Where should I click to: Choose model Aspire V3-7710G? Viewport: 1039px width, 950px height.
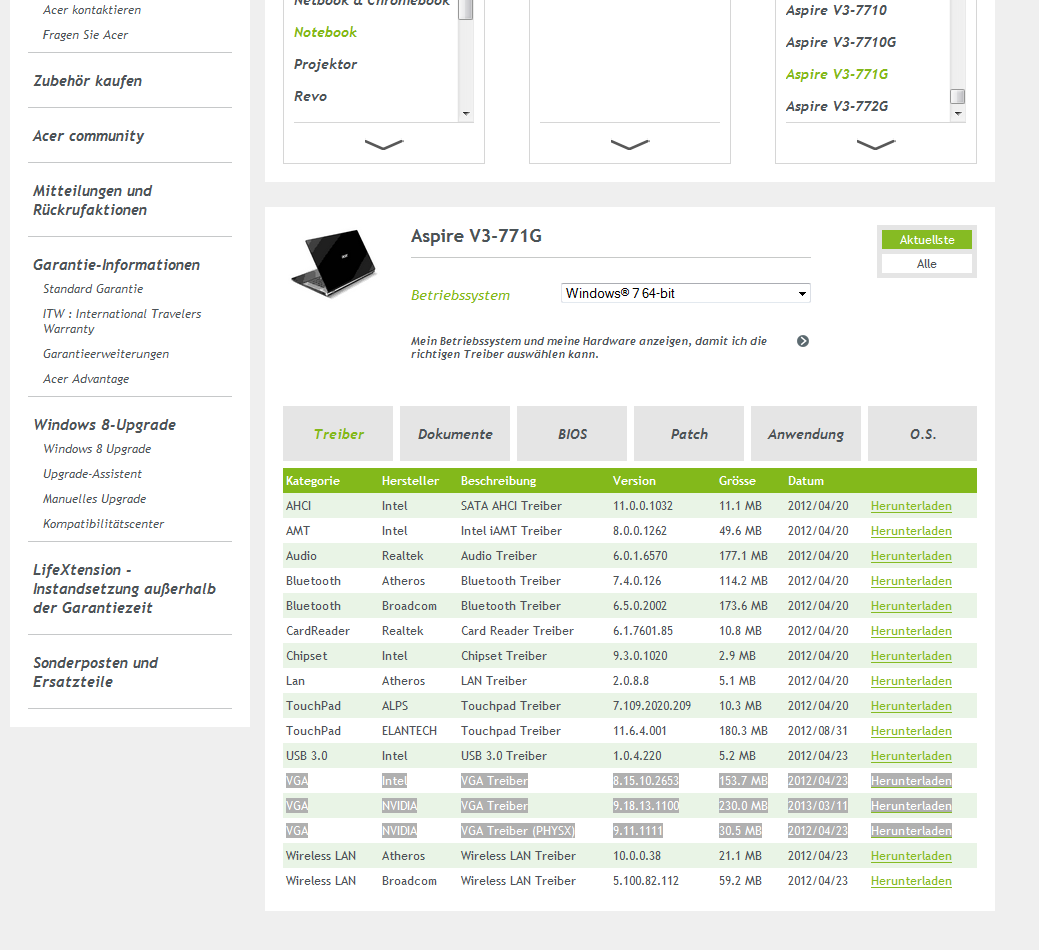point(840,42)
